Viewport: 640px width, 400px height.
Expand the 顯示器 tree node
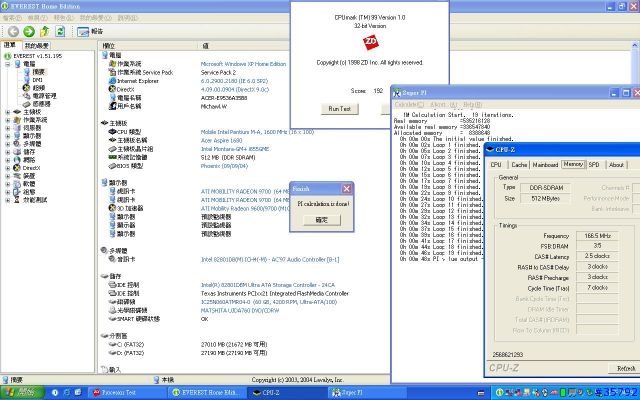[x=8, y=136]
